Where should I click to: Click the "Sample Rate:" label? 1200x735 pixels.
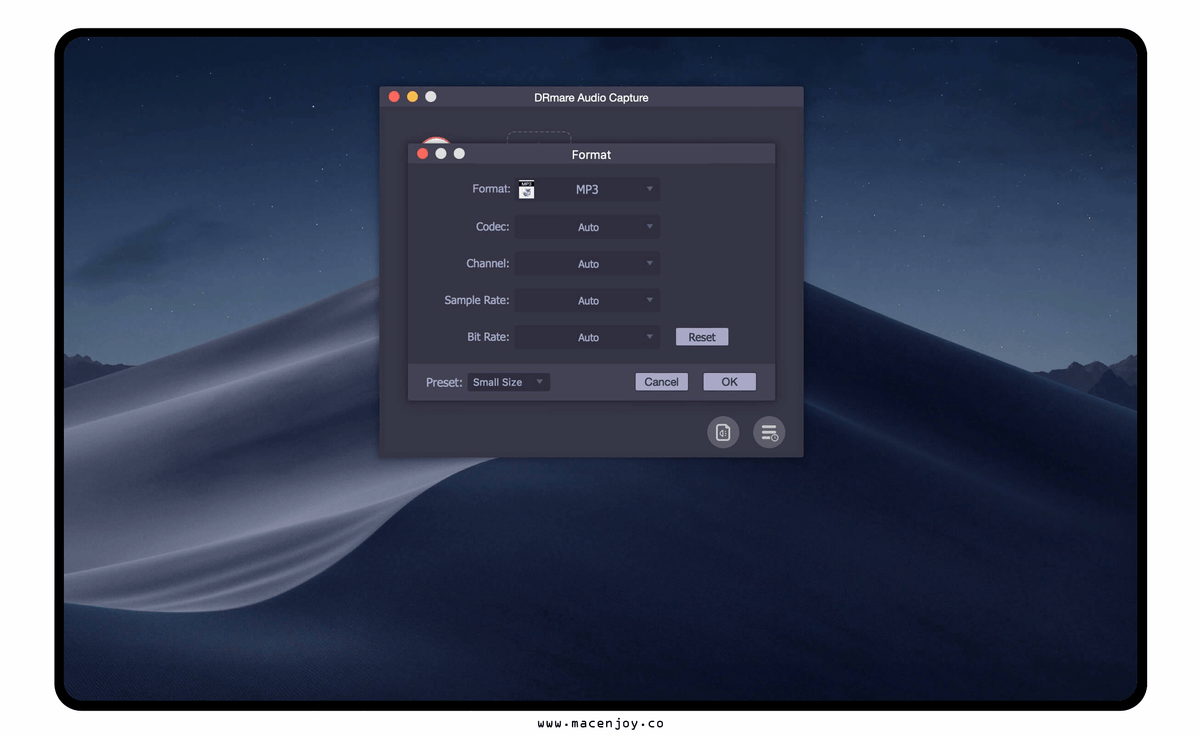click(477, 300)
